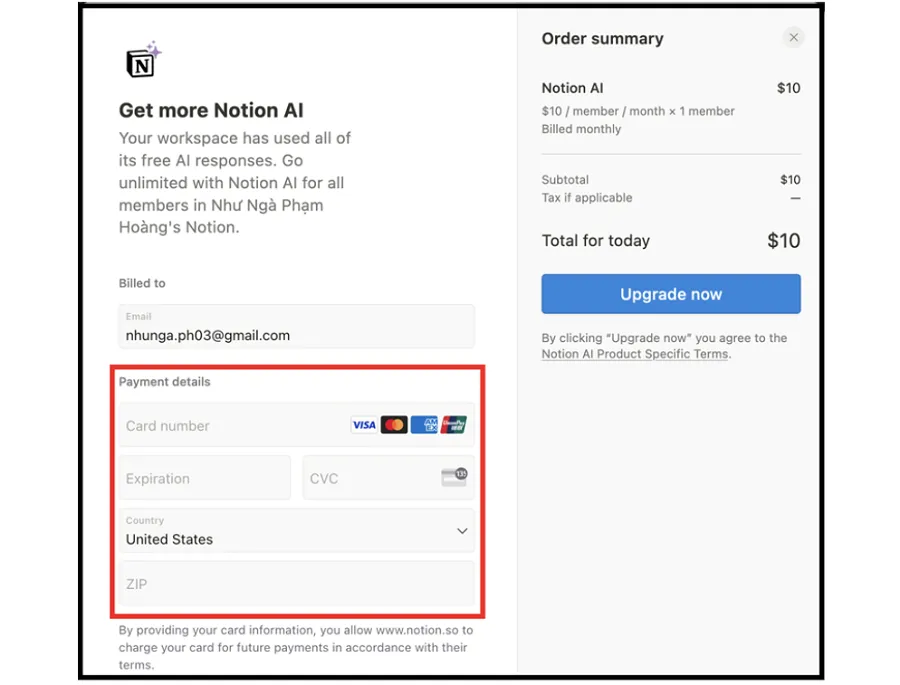The width and height of the screenshot is (900, 685).
Task: Click the Order summary title
Action: pos(603,38)
